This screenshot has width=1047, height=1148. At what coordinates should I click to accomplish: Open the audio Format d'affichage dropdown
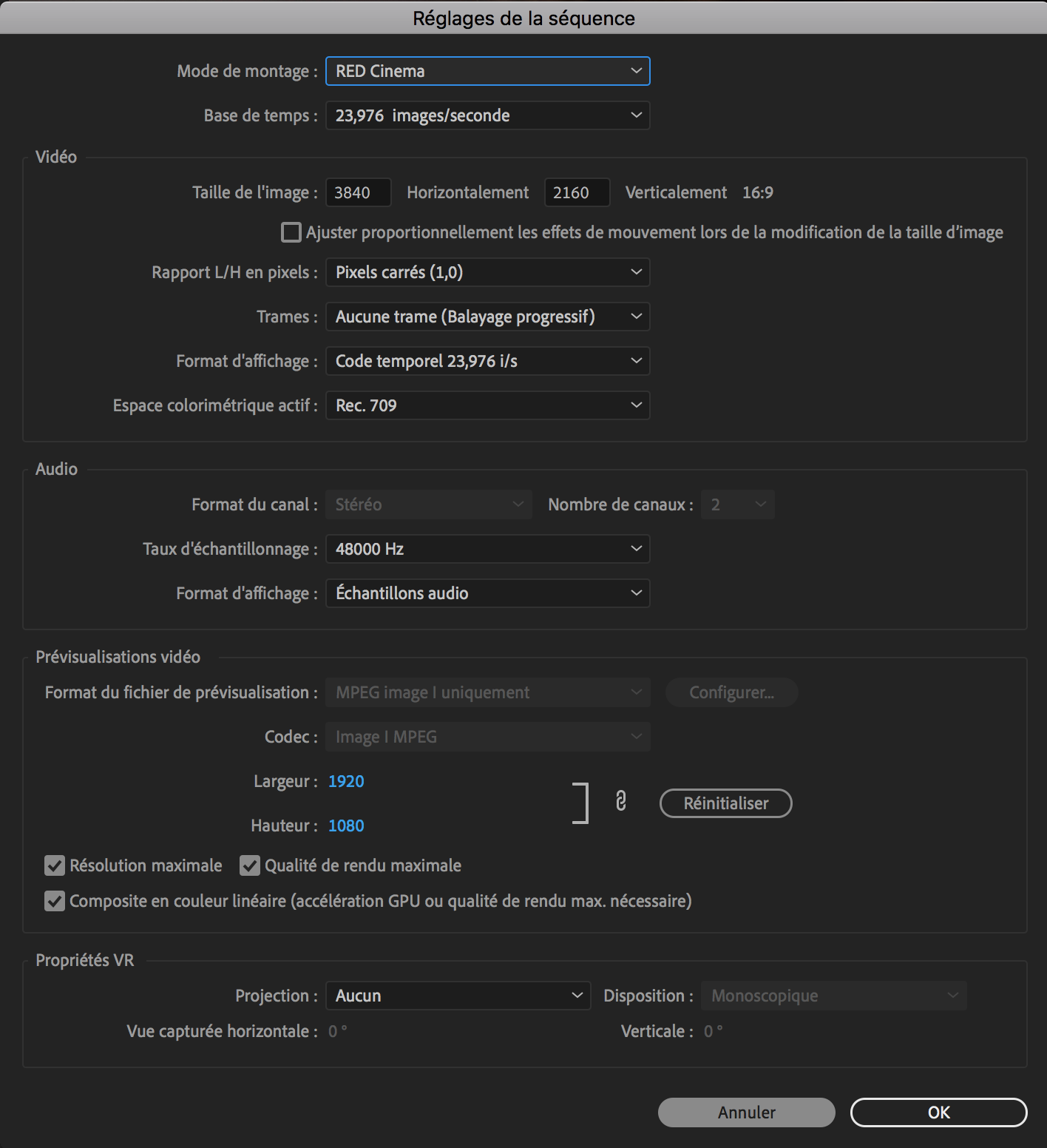coord(487,593)
